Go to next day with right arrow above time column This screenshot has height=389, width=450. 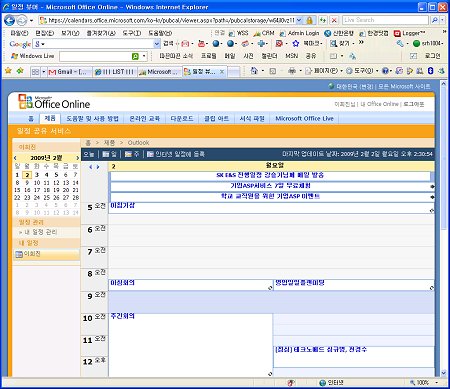click(x=98, y=167)
